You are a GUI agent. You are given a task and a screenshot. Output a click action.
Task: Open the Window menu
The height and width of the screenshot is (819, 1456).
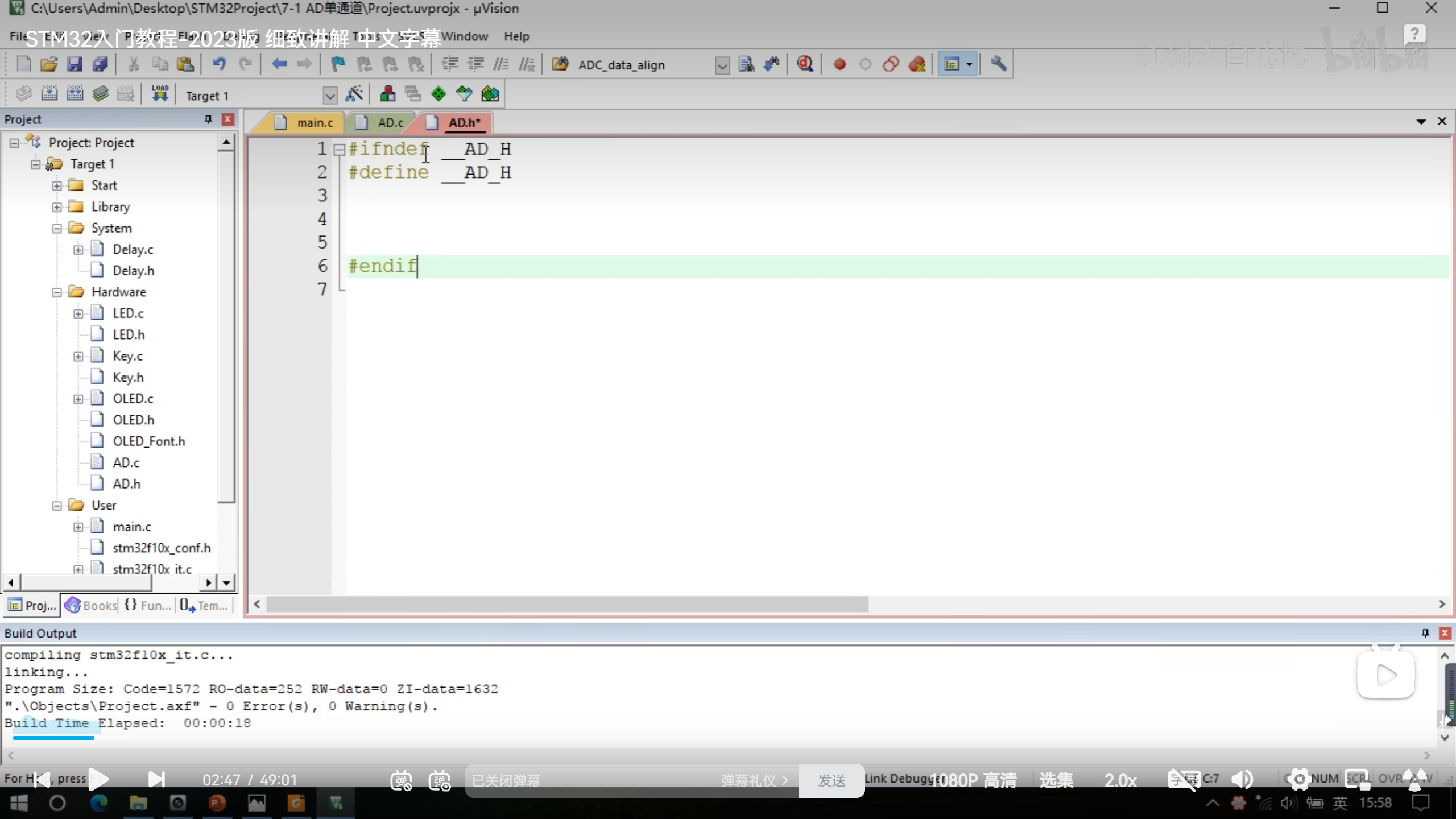click(465, 36)
